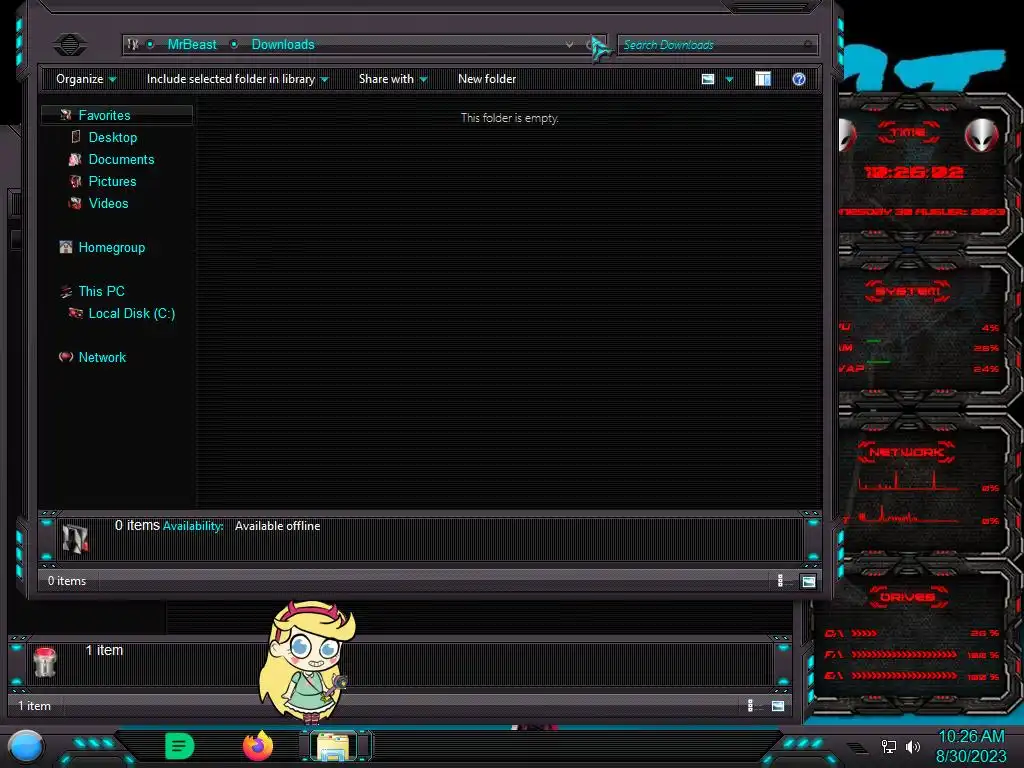Select Local Disk (C:) in the navigation pane
Screen dimensions: 1024x768
[x=131, y=313]
